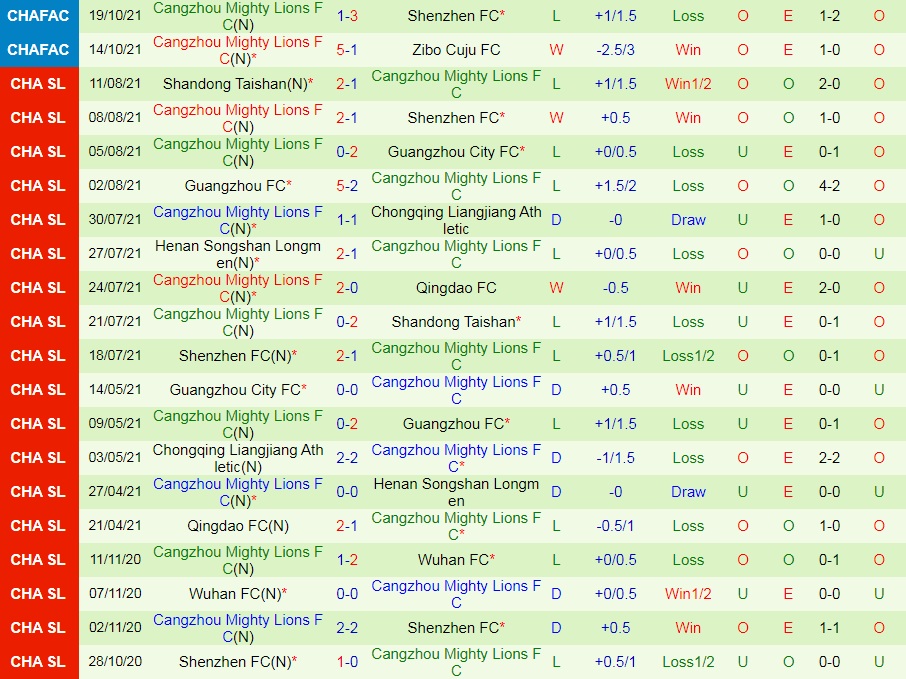The image size is (906, 679).
Task: Open Guangzhou FC on 09/05/21 row
Action: (456, 424)
